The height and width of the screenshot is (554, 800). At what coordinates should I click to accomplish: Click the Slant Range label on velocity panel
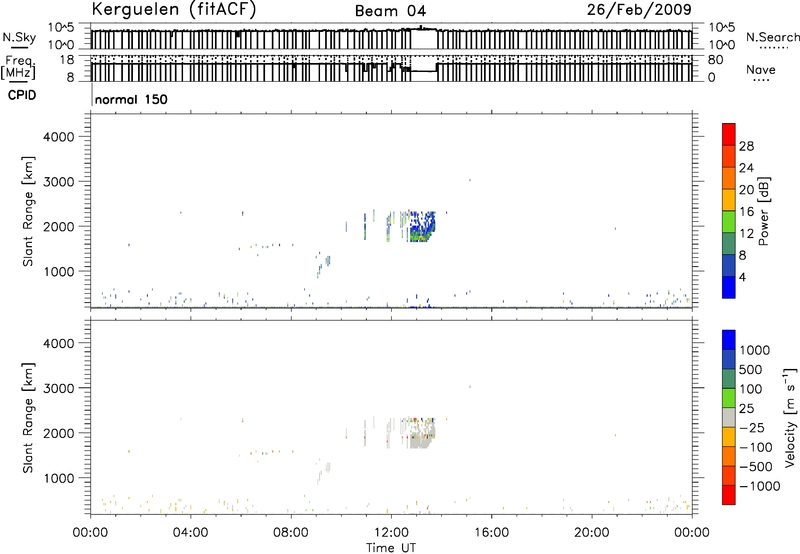[28, 418]
